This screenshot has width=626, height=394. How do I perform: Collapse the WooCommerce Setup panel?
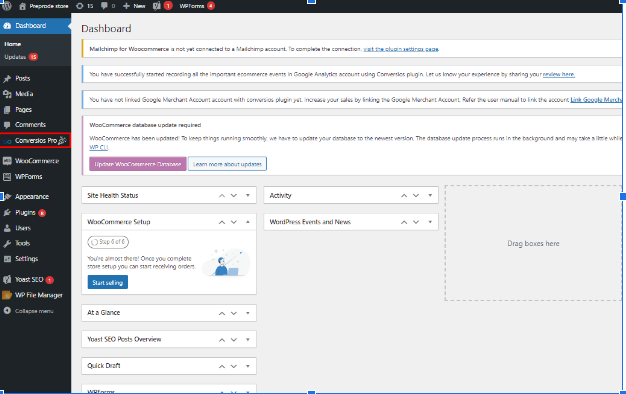[248, 222]
